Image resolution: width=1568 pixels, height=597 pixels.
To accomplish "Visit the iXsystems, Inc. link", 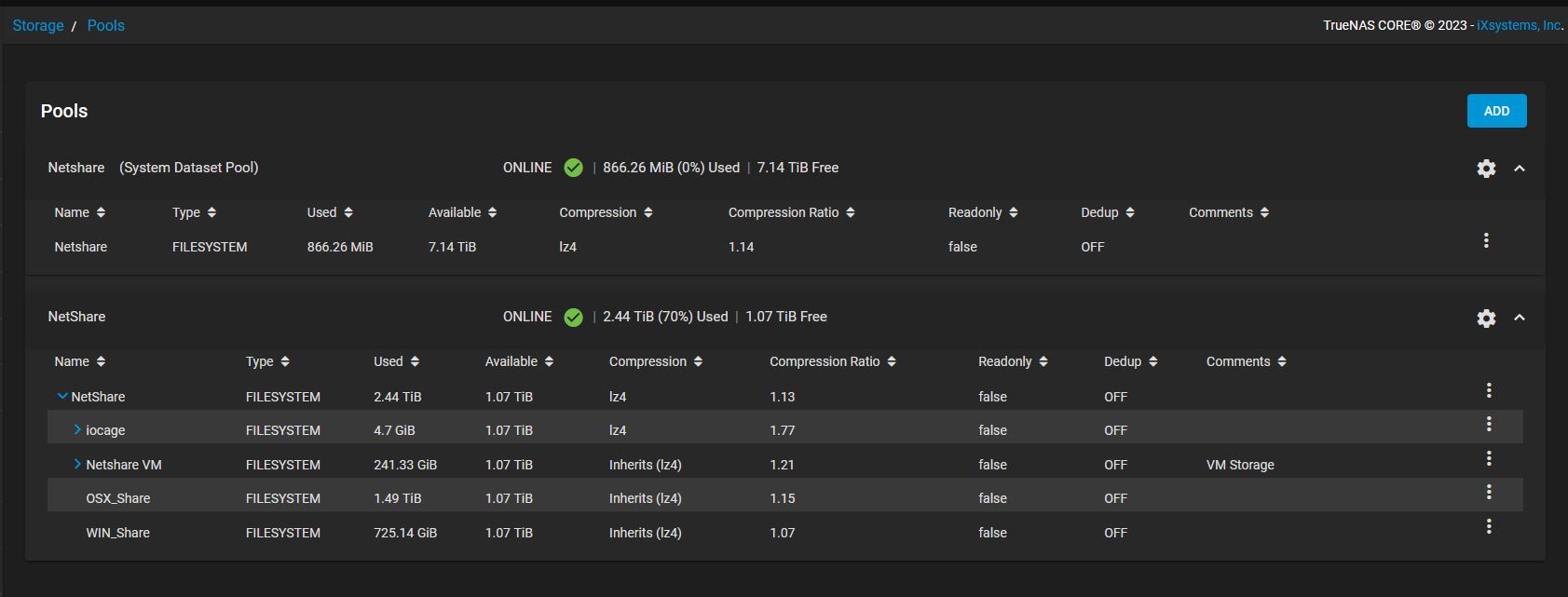I will (x=1519, y=25).
